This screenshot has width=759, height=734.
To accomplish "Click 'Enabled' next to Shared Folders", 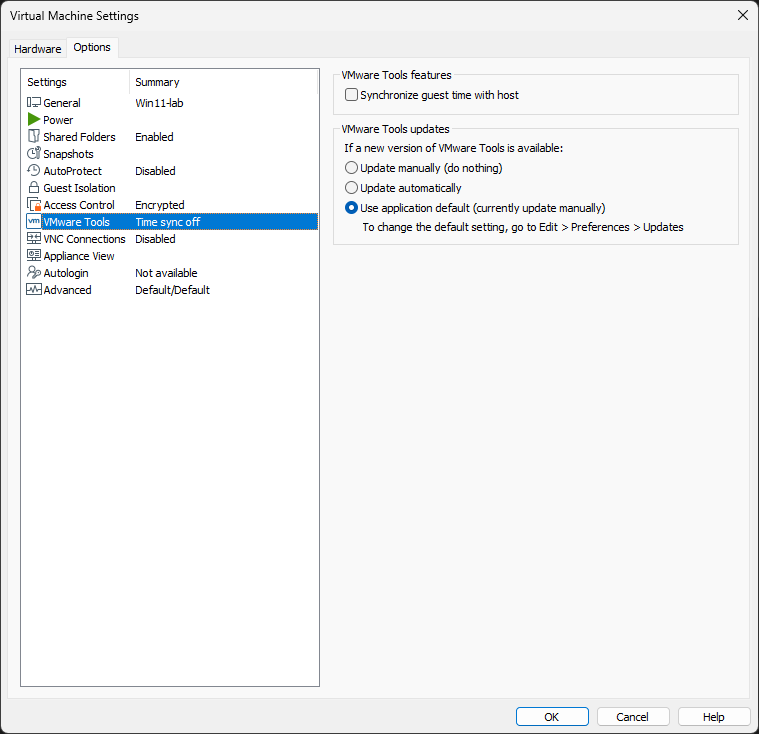I will (154, 137).
